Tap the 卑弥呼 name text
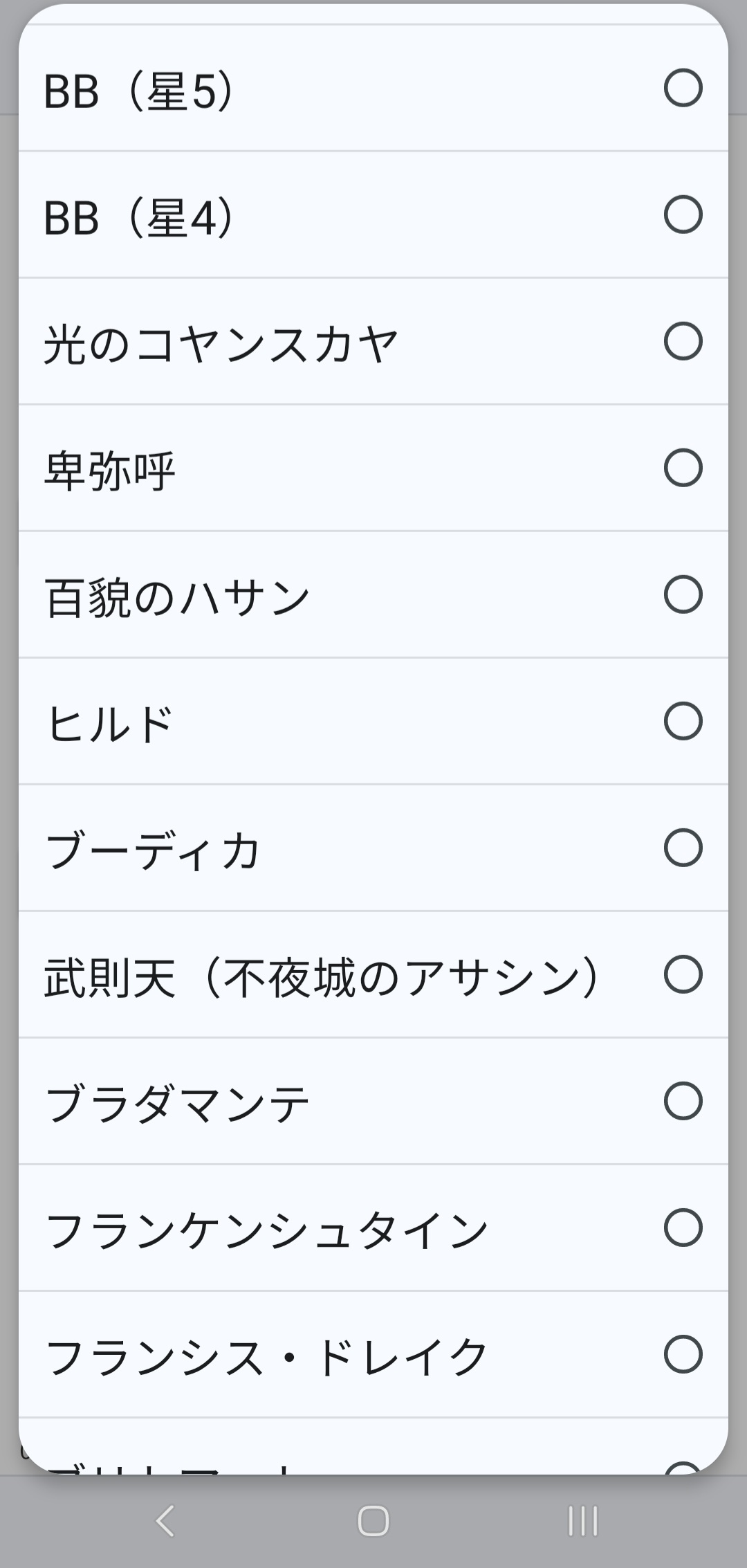The width and height of the screenshot is (747, 1568). (110, 471)
